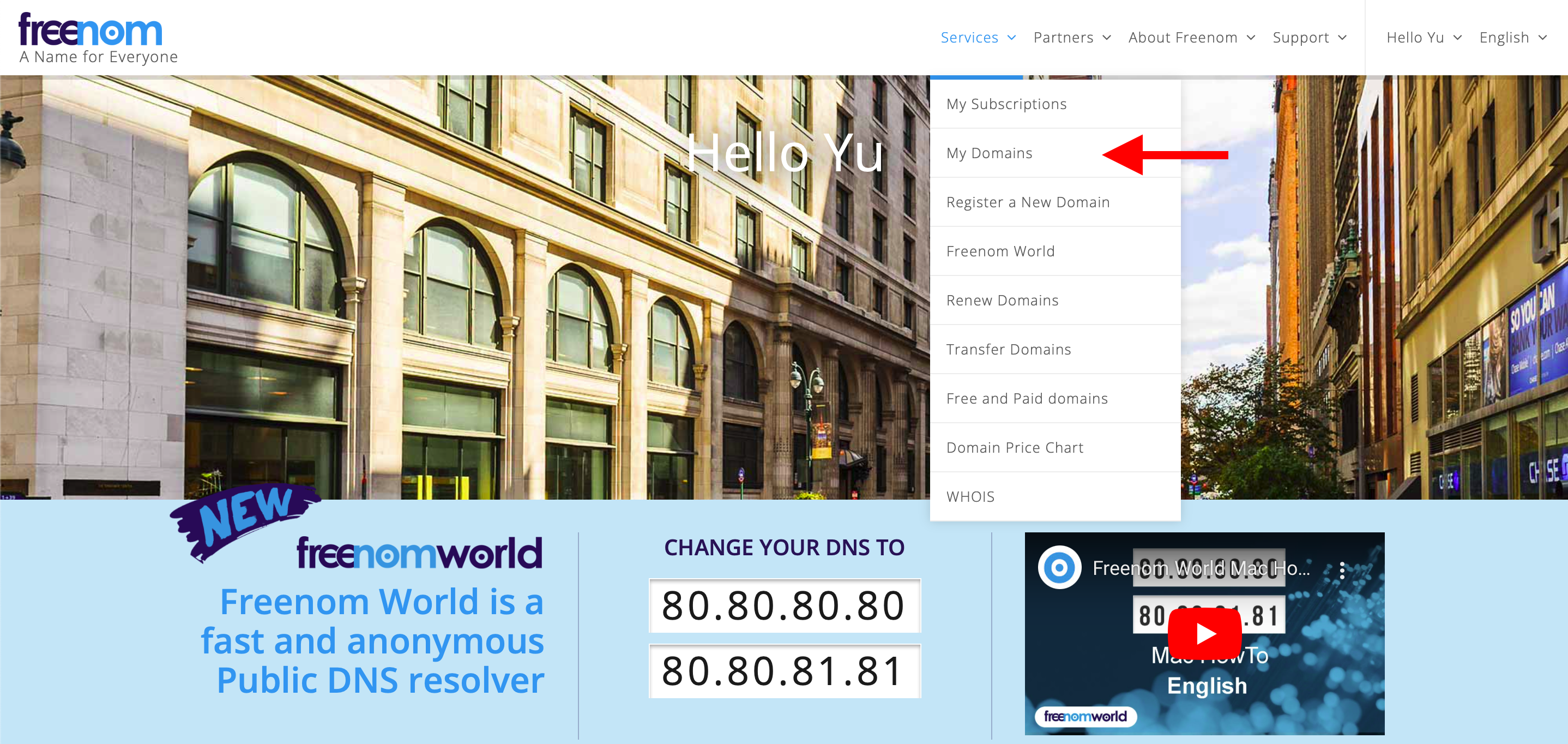Open the Hello Yu account menu
This screenshot has height=744, width=1568.
(1424, 38)
